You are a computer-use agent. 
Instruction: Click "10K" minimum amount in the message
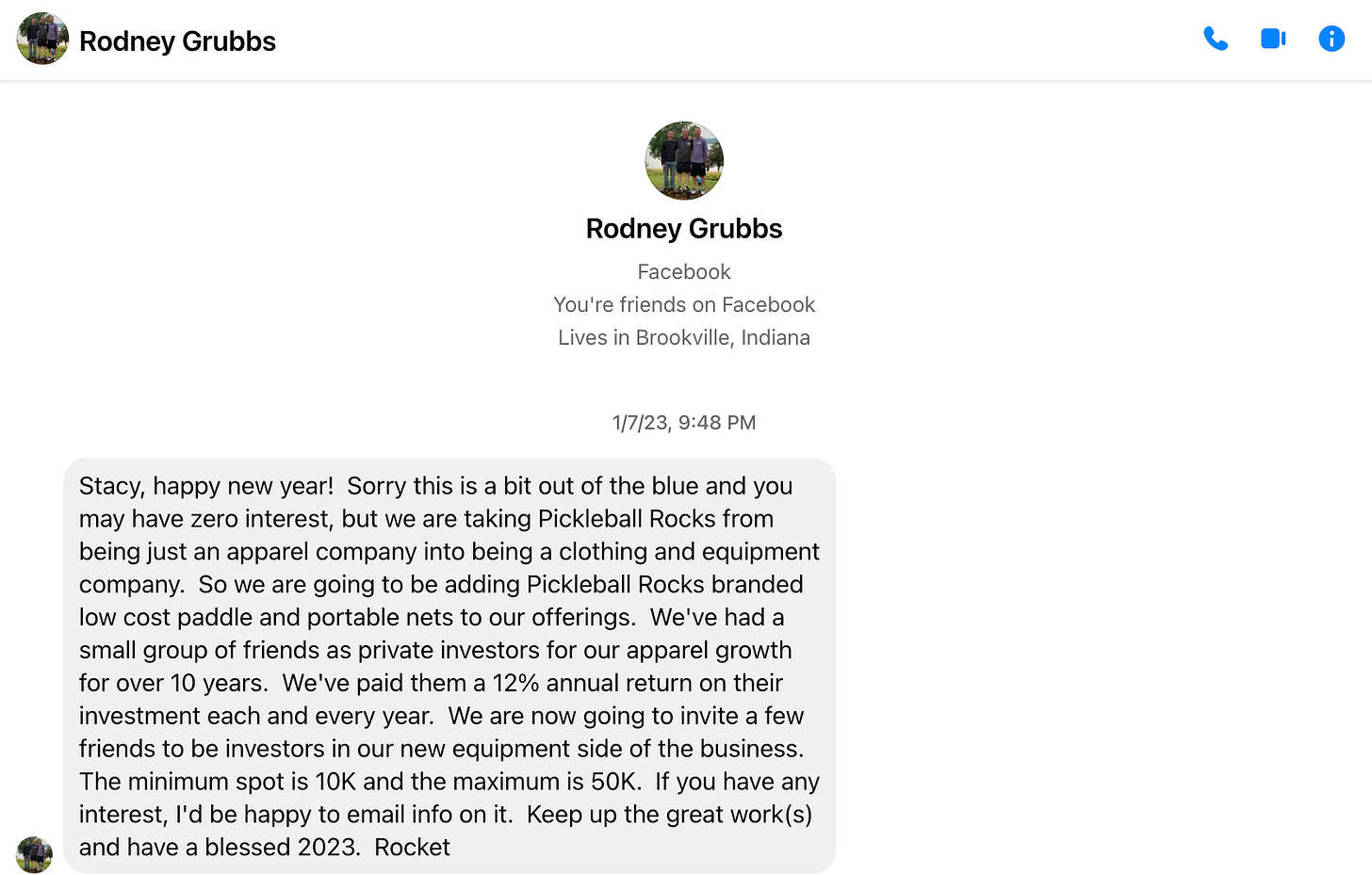(x=336, y=782)
